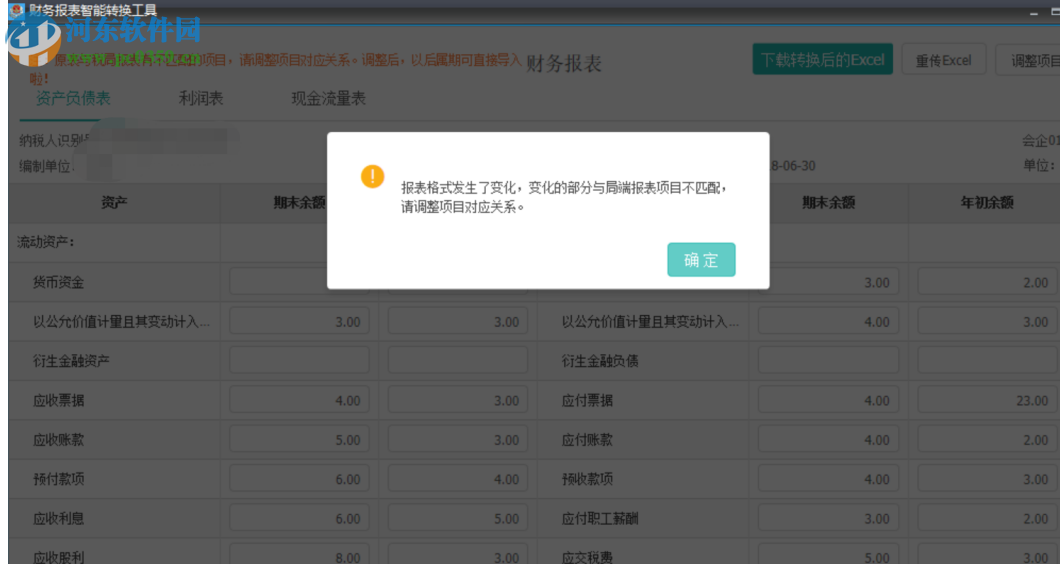Click 应收利息 期末余额 field 6.00
This screenshot has width=1060, height=564.
[x=299, y=517]
